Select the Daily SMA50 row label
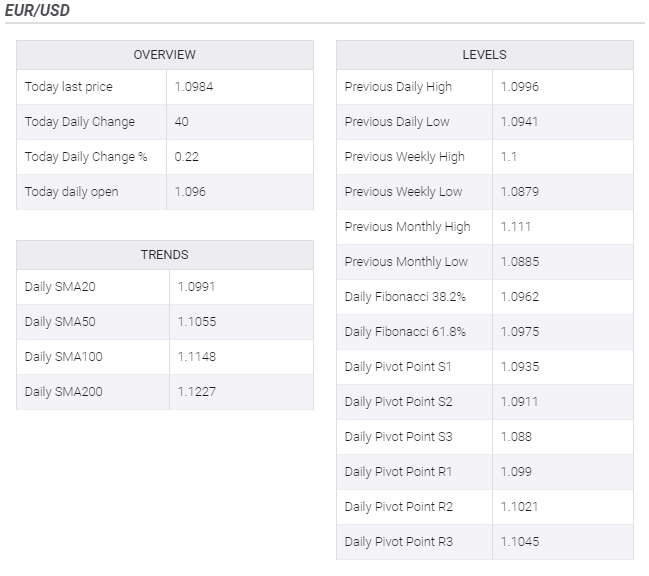 61,322
